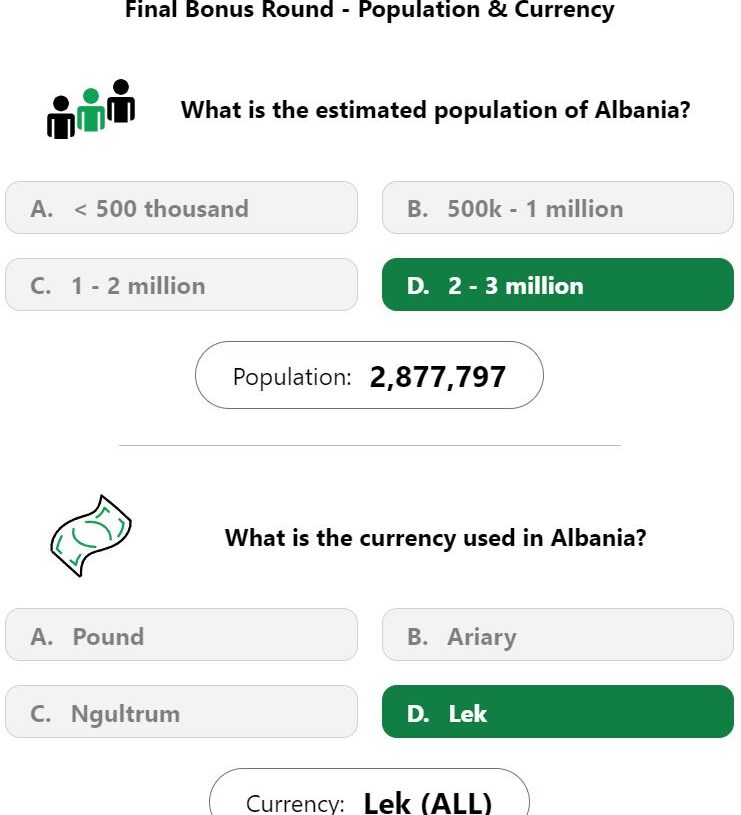
Task: Click the Lek (ALL) currency text
Action: (428, 803)
